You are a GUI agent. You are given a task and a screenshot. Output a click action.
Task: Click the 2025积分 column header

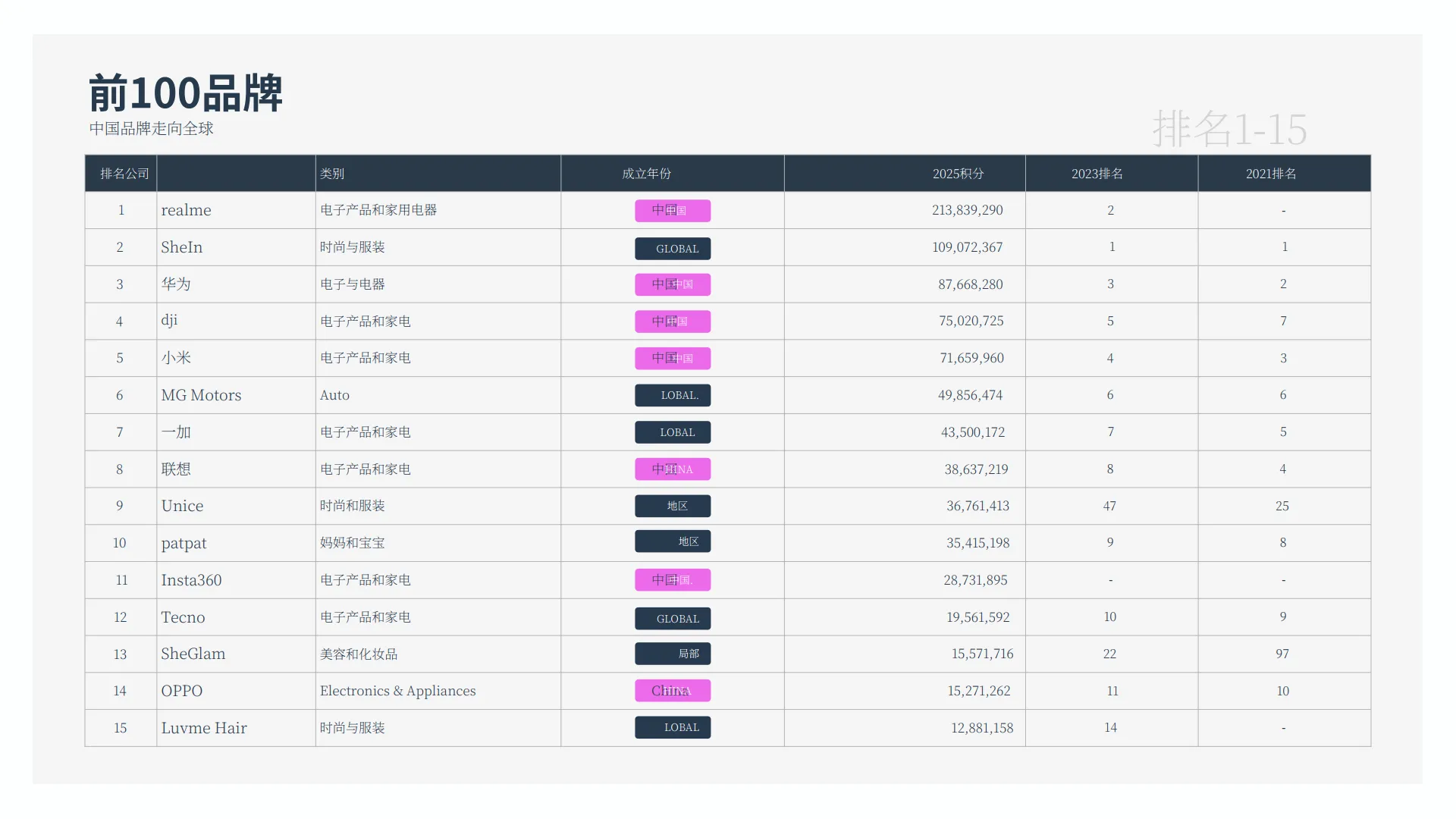pyautogui.click(x=958, y=174)
